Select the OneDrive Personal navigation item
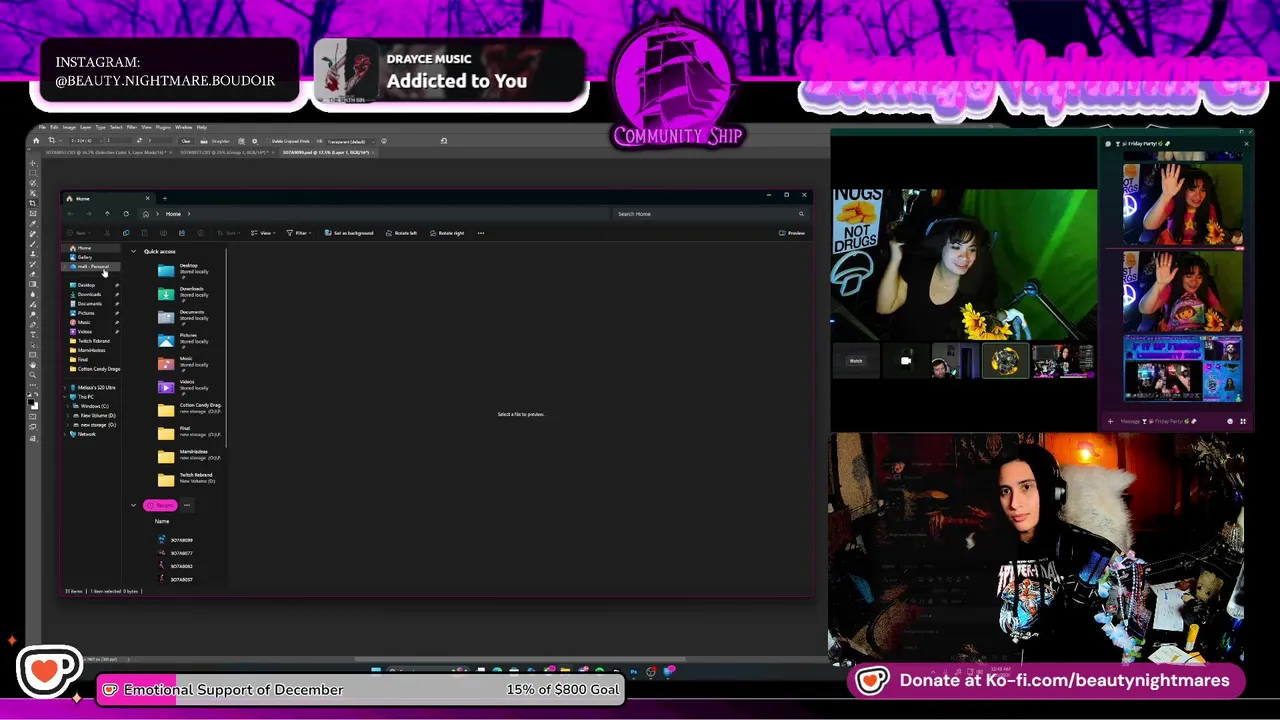1280x720 pixels. coord(93,266)
